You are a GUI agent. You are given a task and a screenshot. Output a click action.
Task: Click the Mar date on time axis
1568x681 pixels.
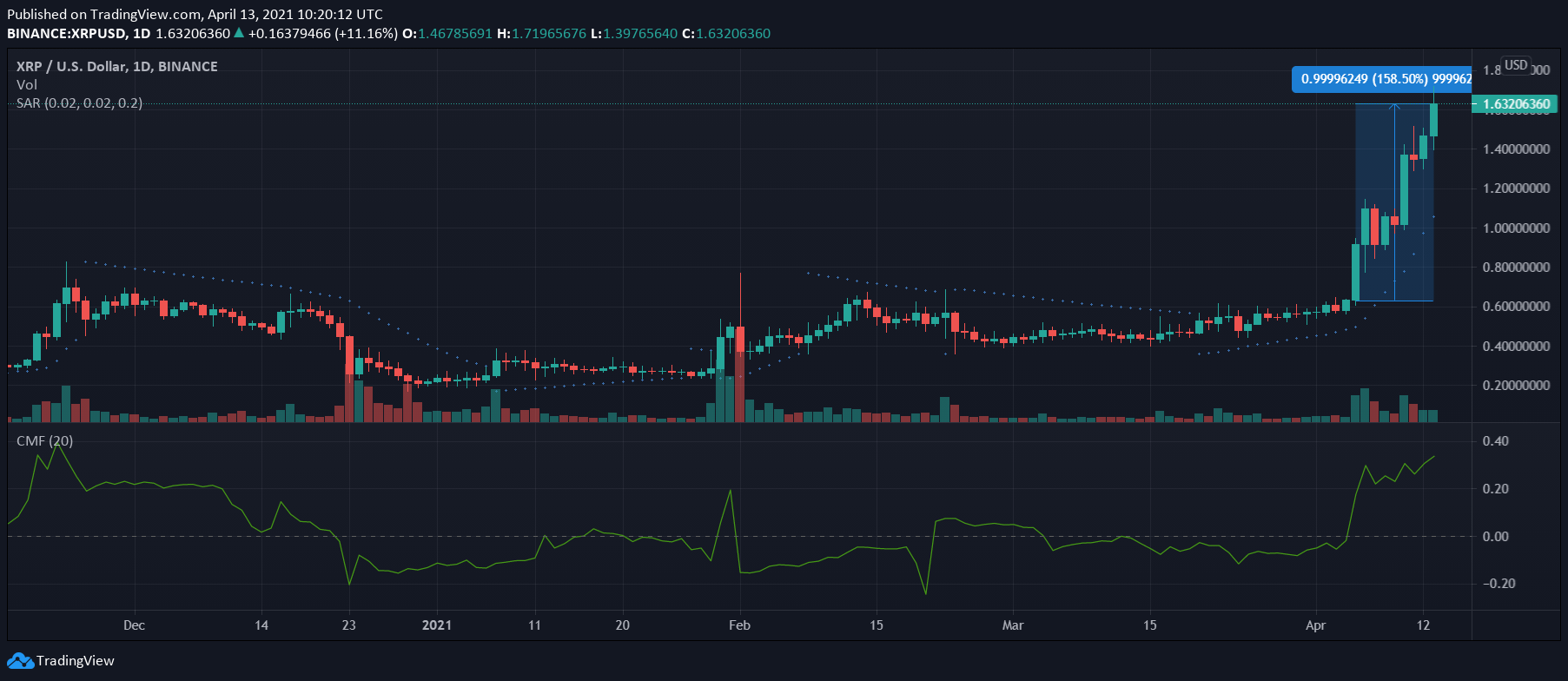(x=1013, y=625)
